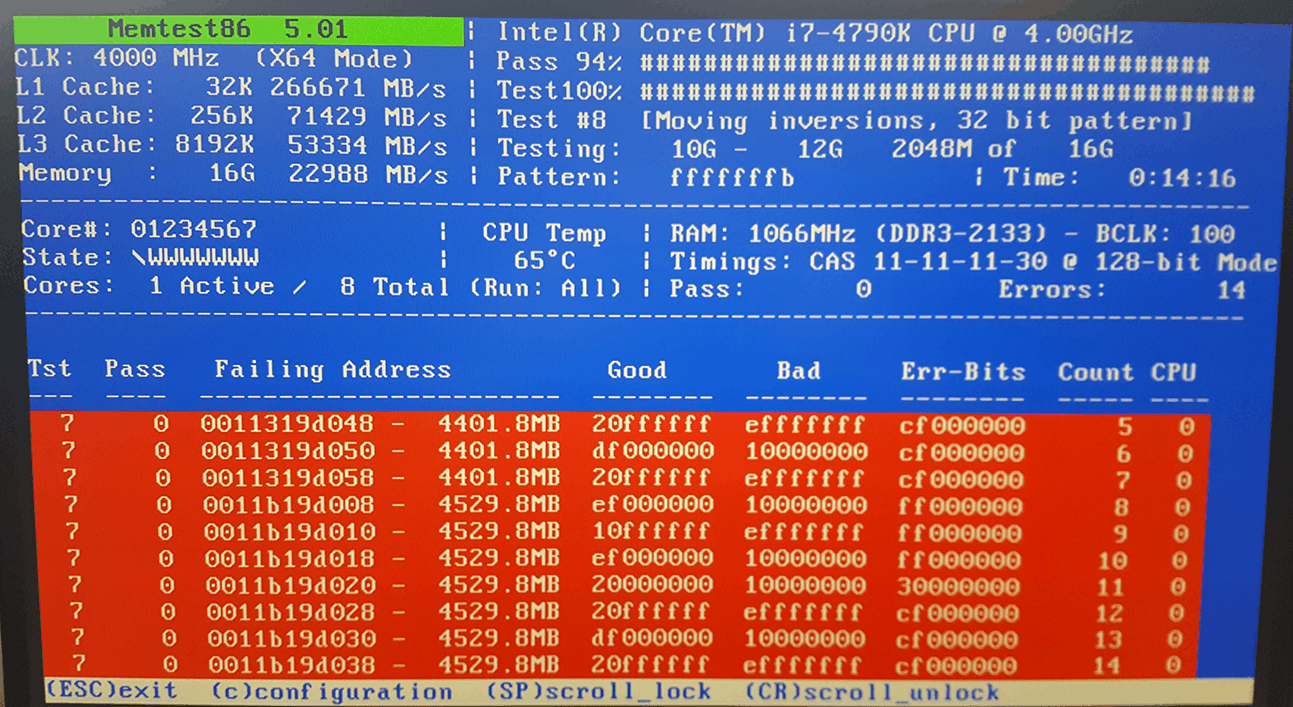Click the (ESC)exit option
Viewport: 1293px width, 707px height.
pyautogui.click(x=110, y=691)
